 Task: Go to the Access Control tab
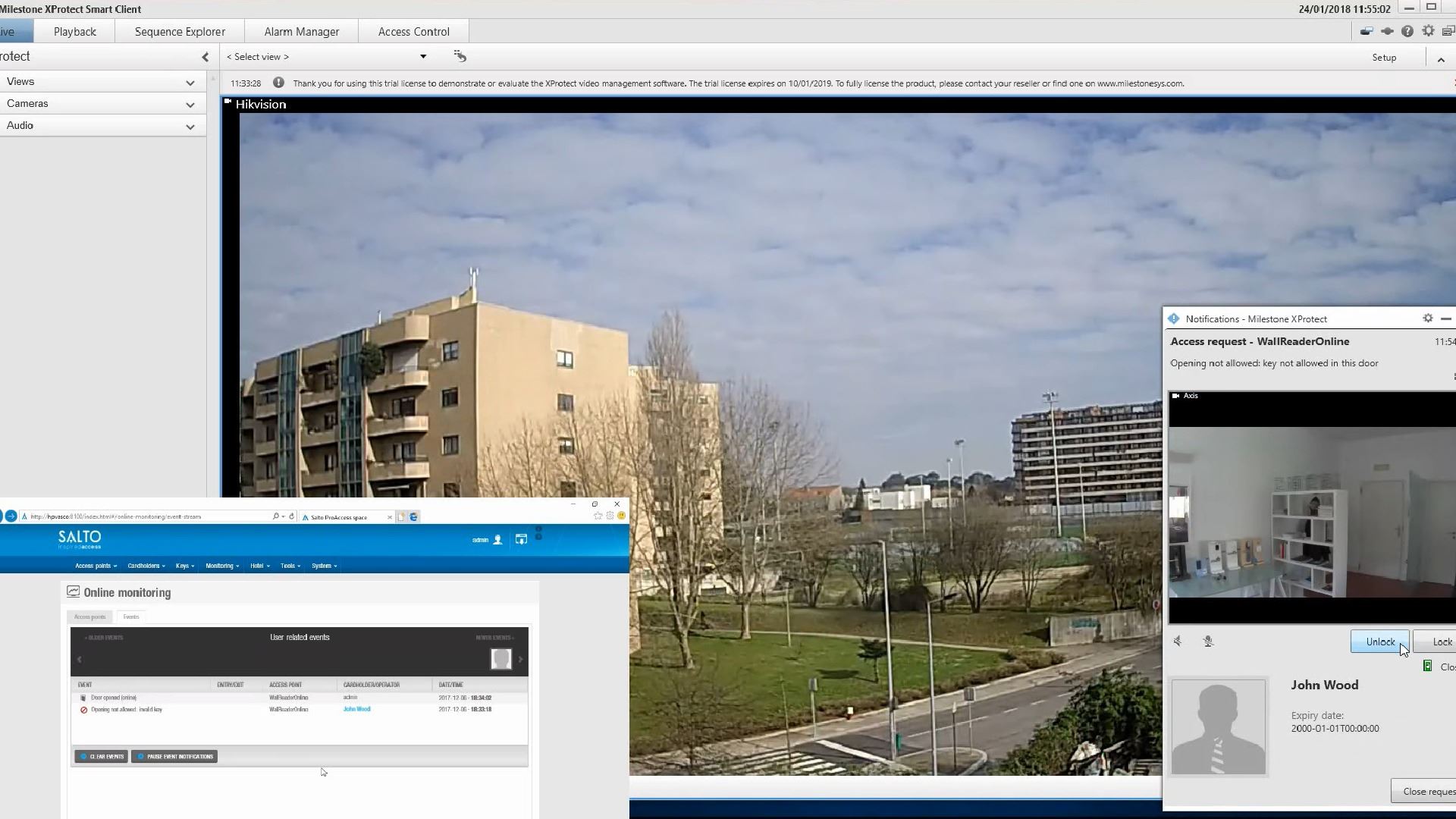point(413,31)
